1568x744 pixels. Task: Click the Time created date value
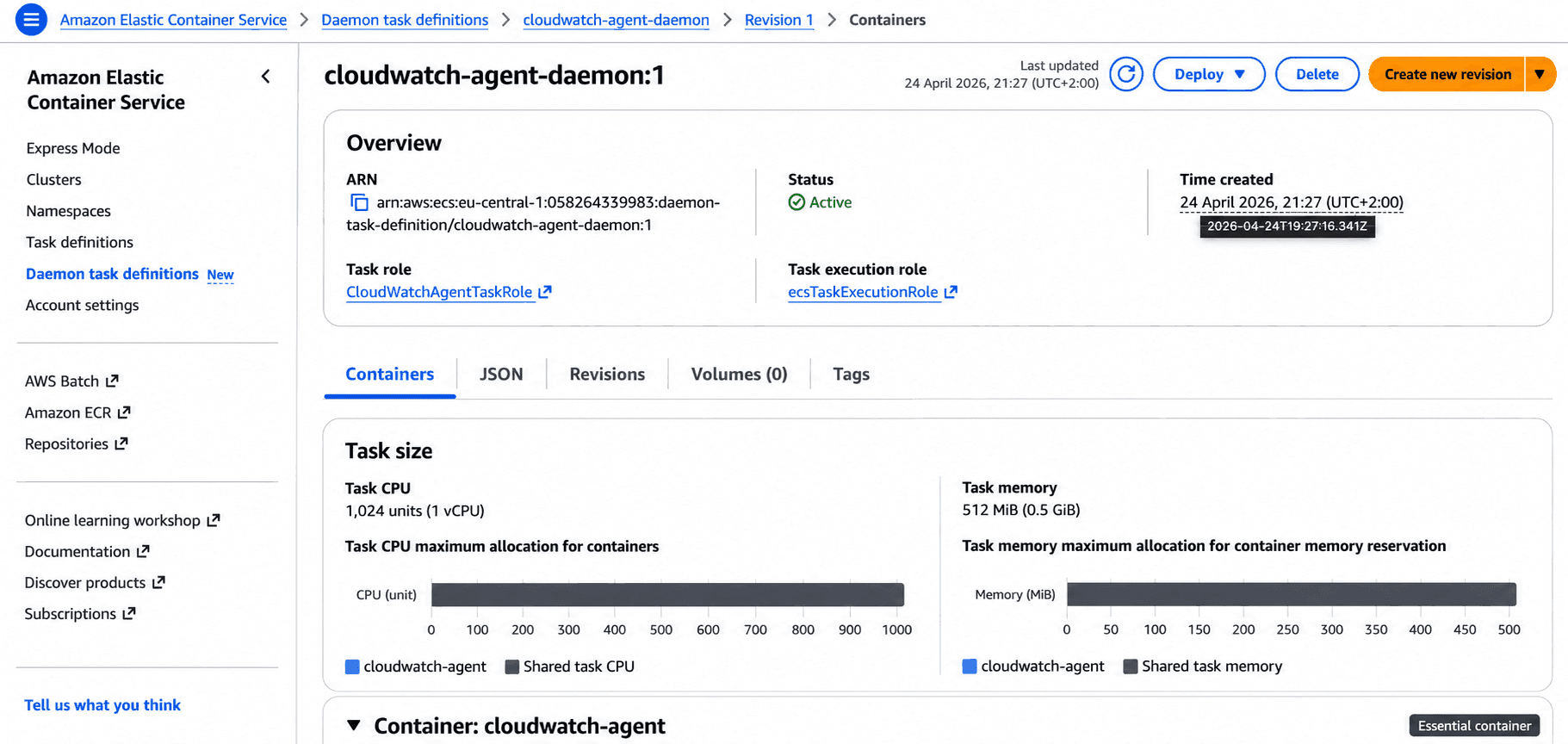pos(1292,202)
